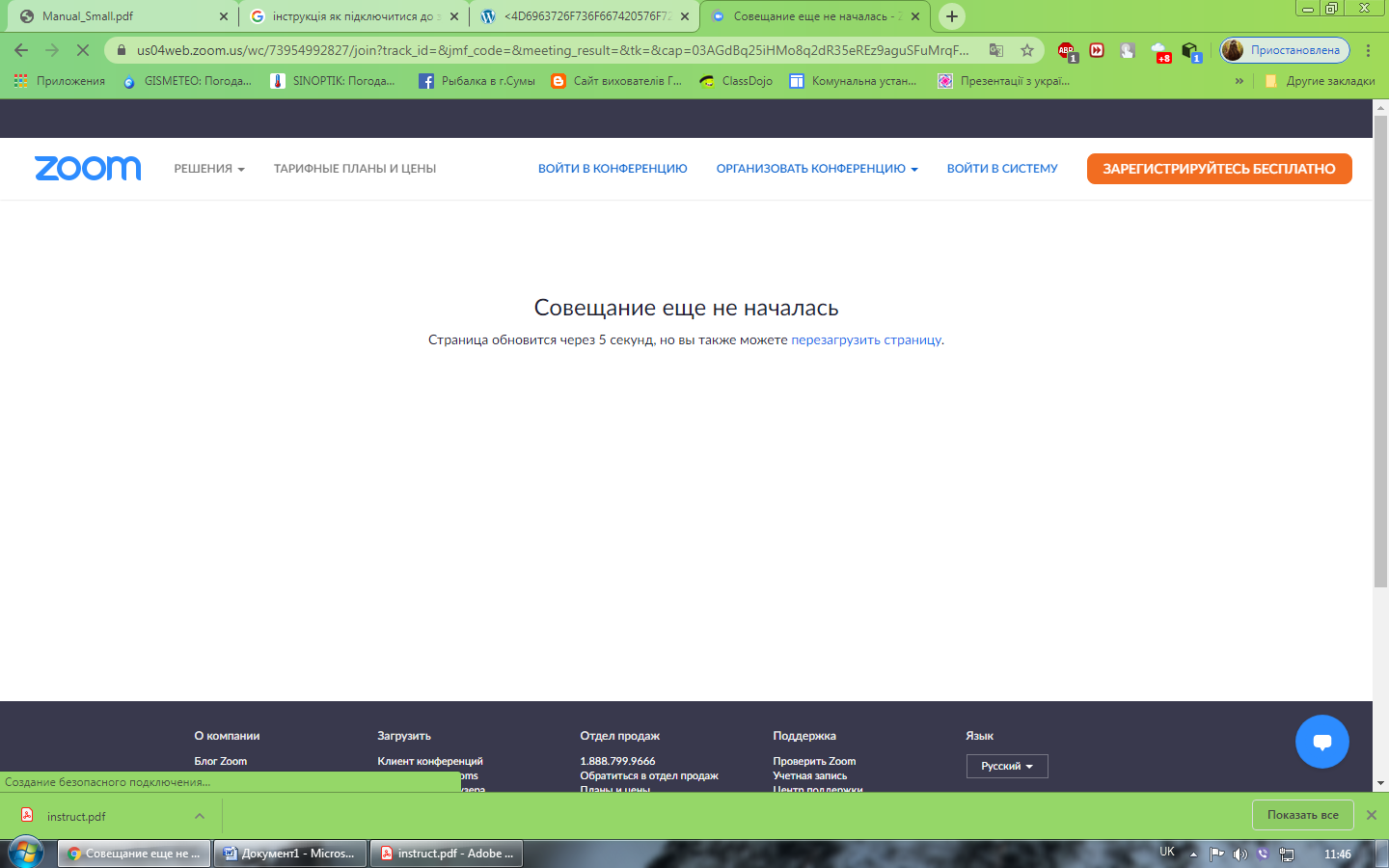Open a new browser tab
This screenshot has height=868, width=1389.
tap(952, 16)
